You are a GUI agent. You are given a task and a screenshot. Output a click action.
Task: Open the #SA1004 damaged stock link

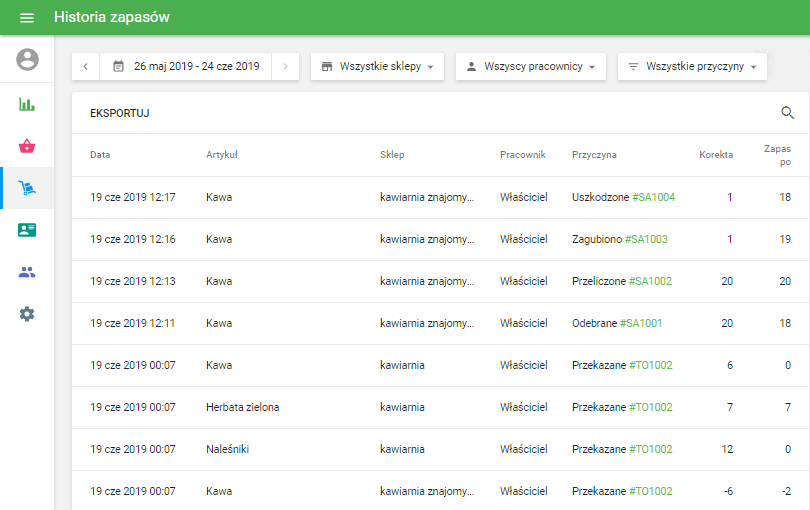[x=653, y=197]
